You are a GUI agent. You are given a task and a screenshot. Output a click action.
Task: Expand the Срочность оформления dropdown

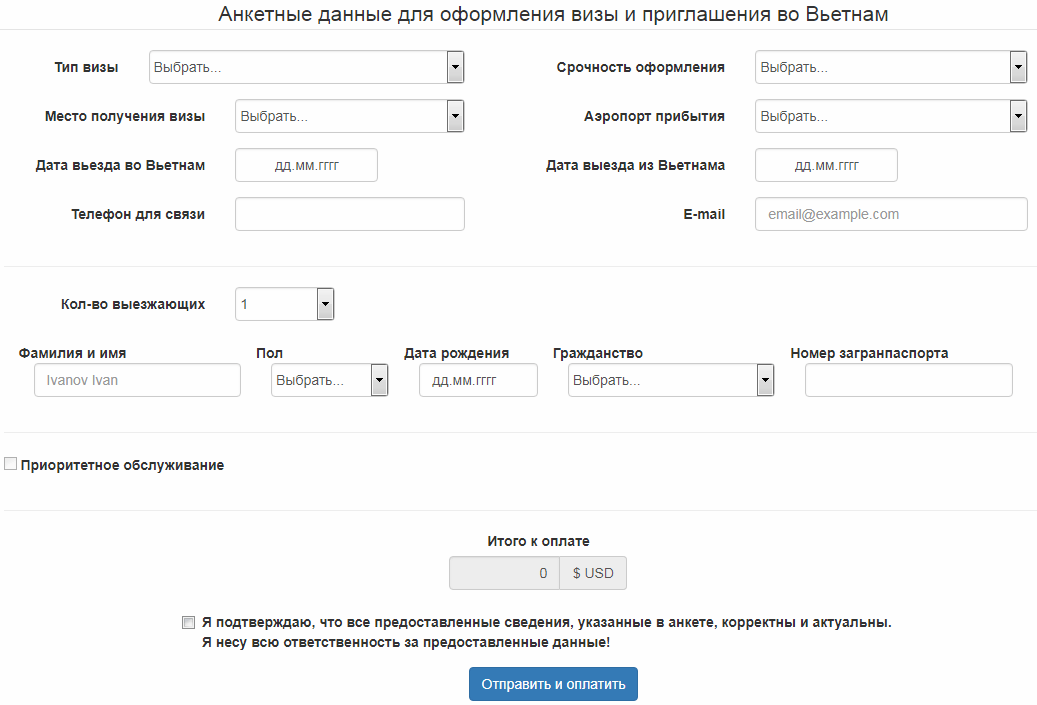click(890, 68)
